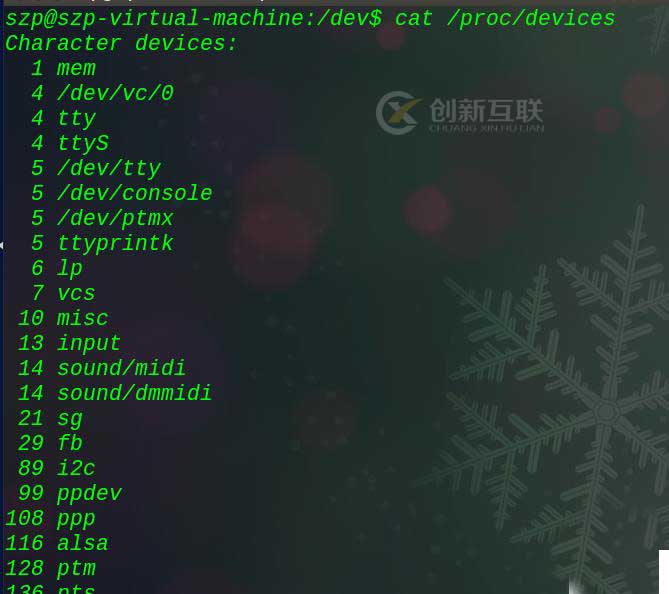Click the '/dev/ptmx' entry
This screenshot has width=669, height=594.
point(115,218)
